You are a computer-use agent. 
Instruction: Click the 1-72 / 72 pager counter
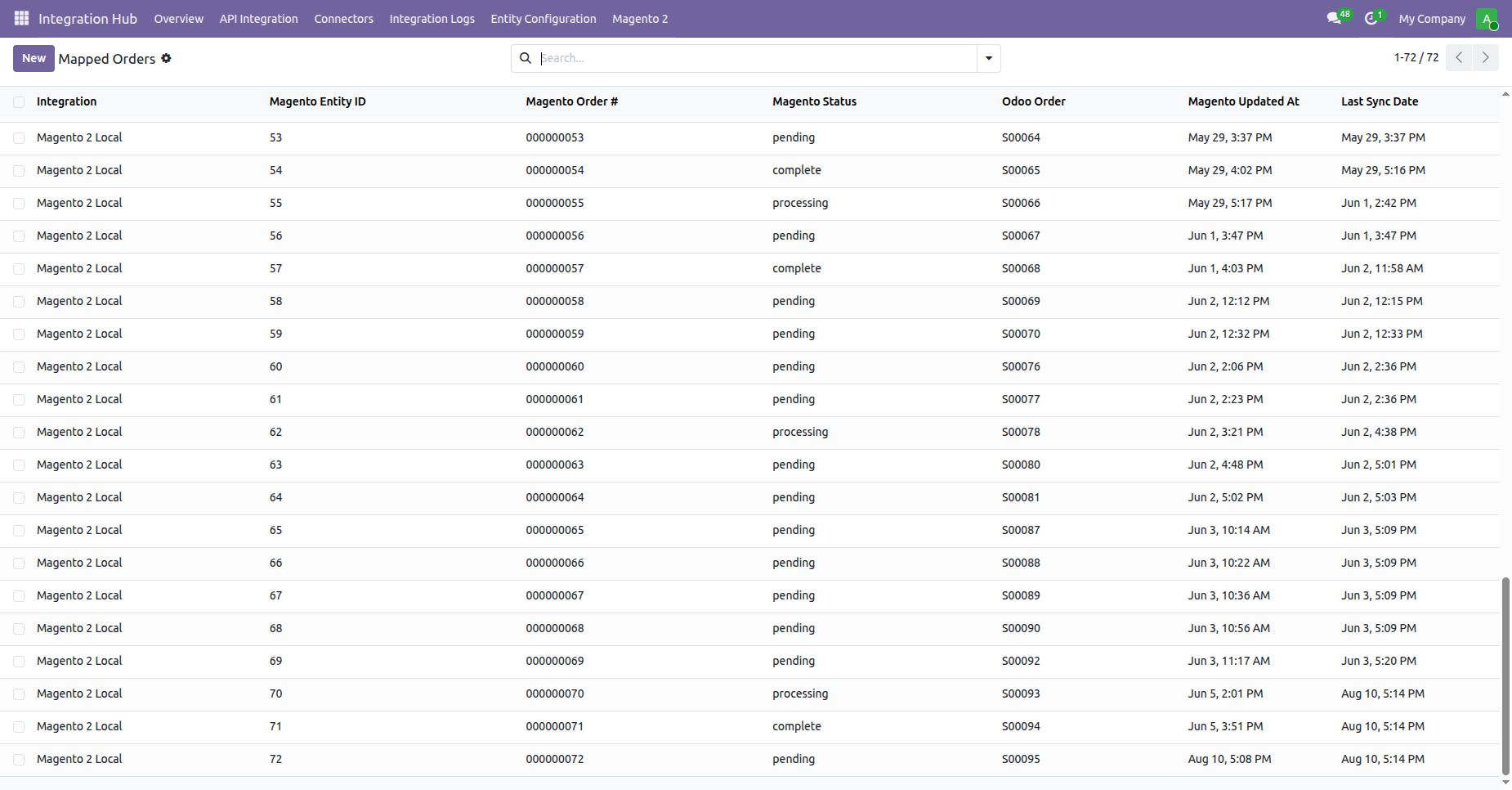tap(1416, 57)
